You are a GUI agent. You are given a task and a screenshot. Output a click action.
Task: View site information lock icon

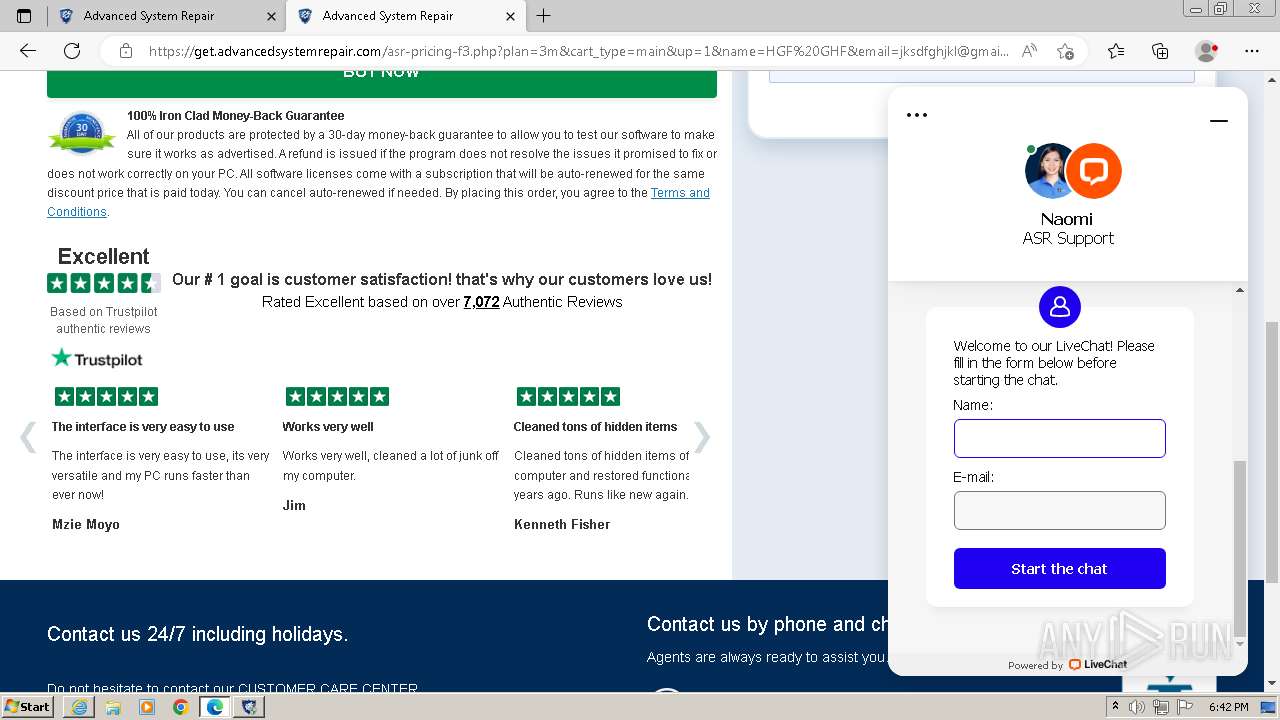125,51
